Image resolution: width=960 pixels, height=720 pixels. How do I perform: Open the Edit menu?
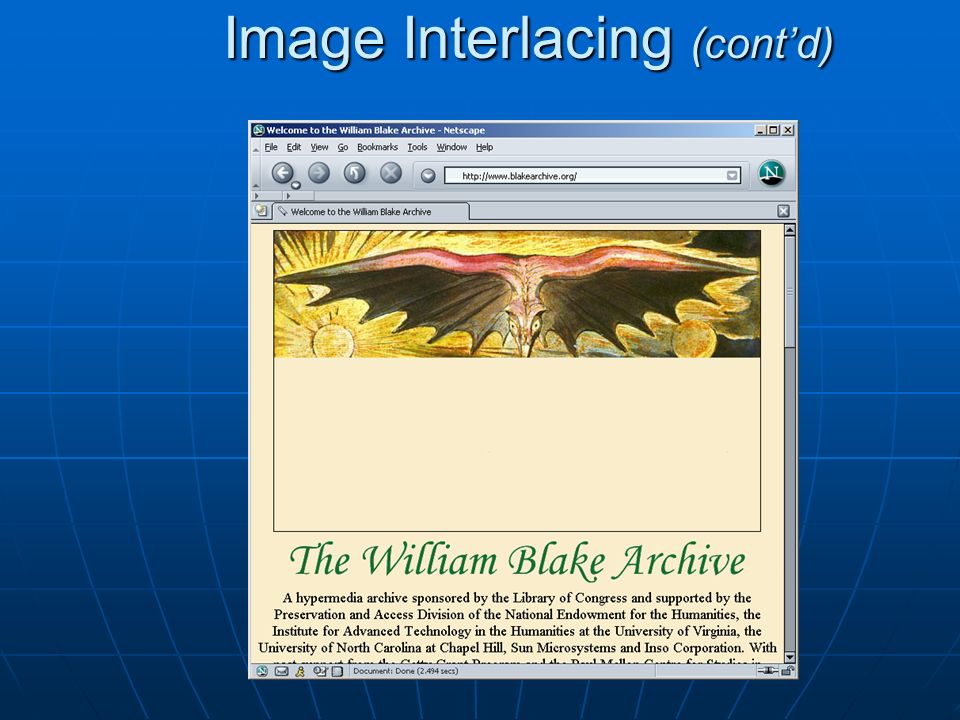pos(294,147)
